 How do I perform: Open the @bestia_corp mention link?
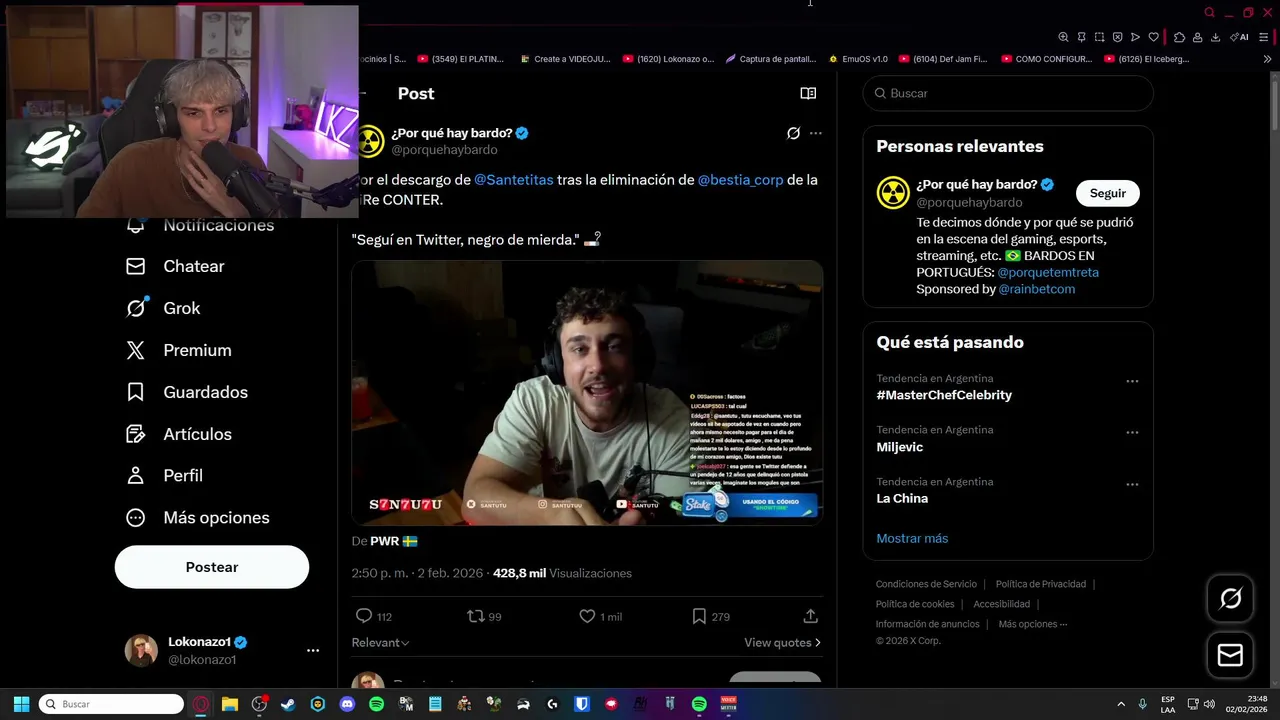740,180
